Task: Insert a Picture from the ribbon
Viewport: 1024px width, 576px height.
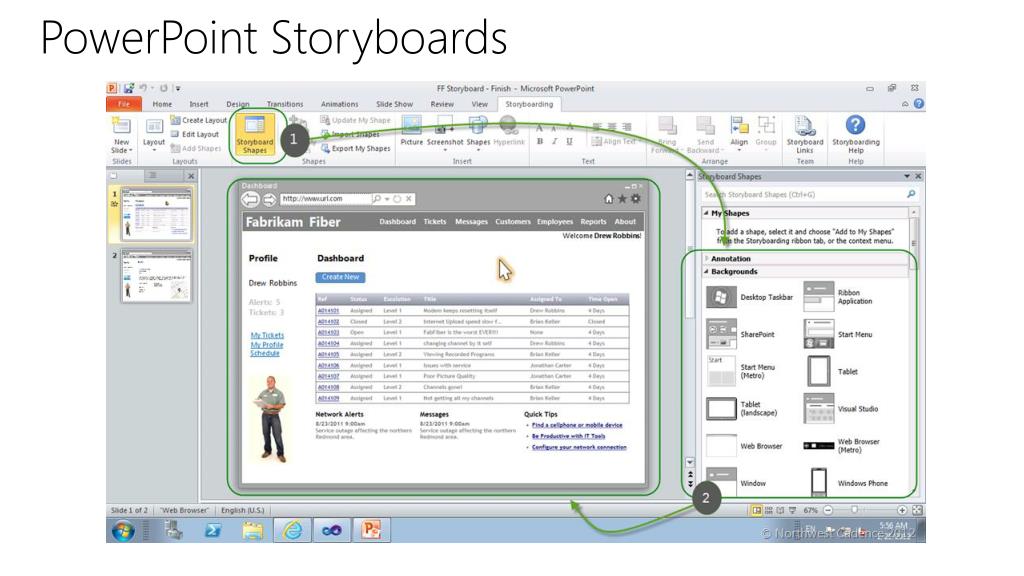Action: tap(411, 131)
